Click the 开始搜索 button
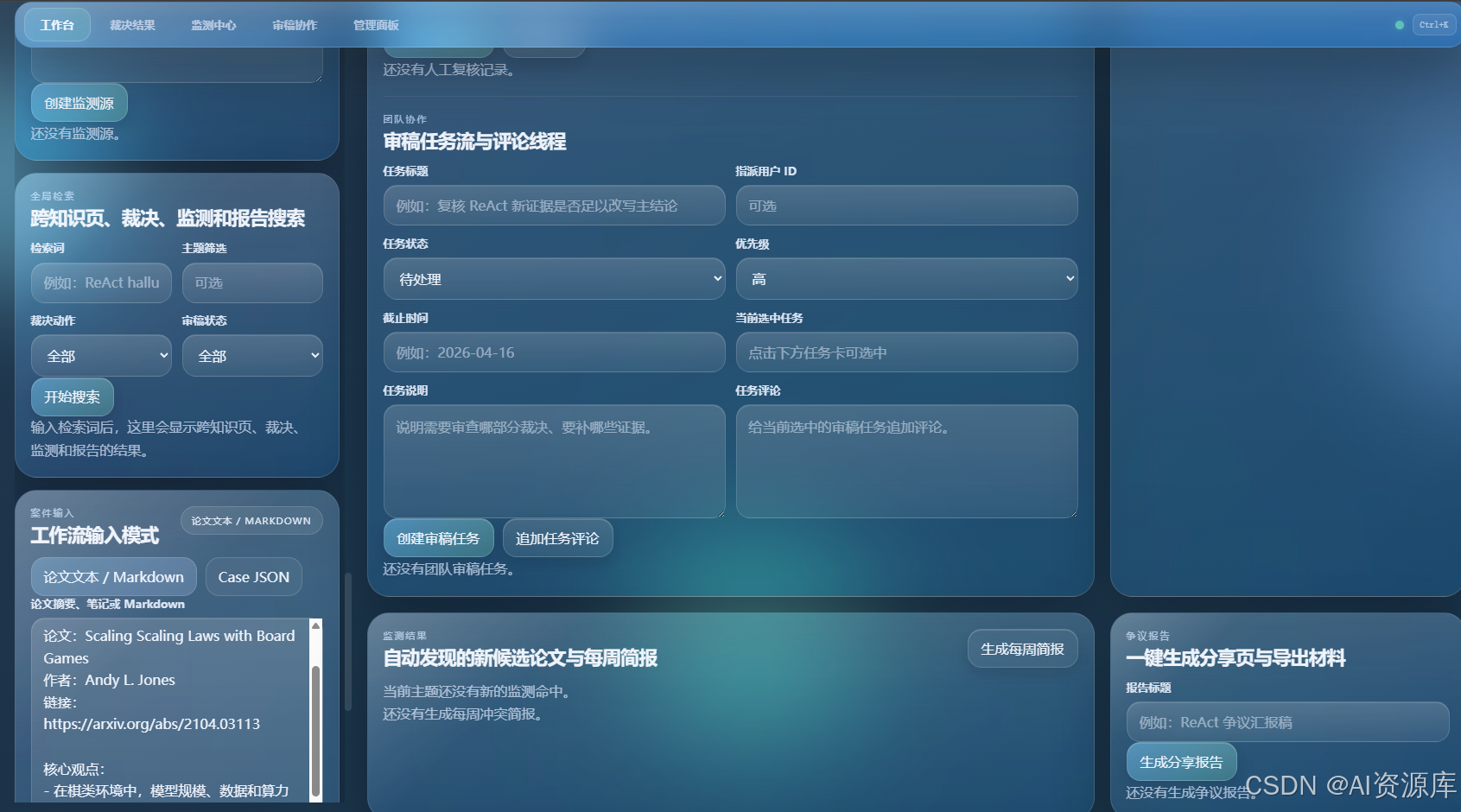The width and height of the screenshot is (1461, 812). tap(73, 396)
